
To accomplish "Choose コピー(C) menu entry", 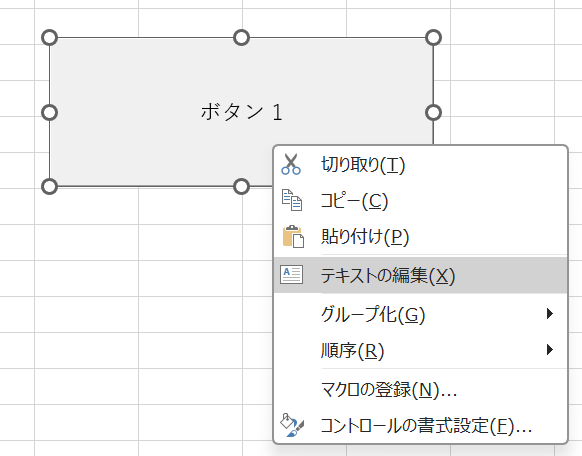I will pos(421,201).
